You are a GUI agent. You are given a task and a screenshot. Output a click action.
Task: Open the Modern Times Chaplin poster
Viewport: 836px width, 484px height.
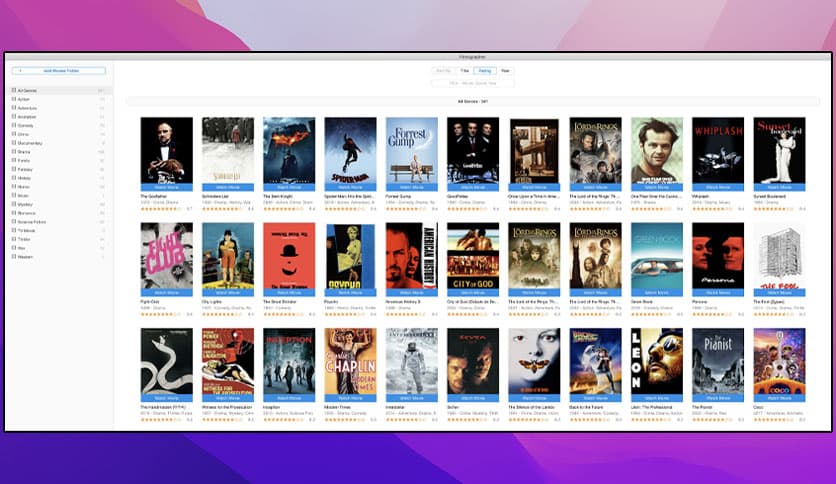tap(350, 361)
